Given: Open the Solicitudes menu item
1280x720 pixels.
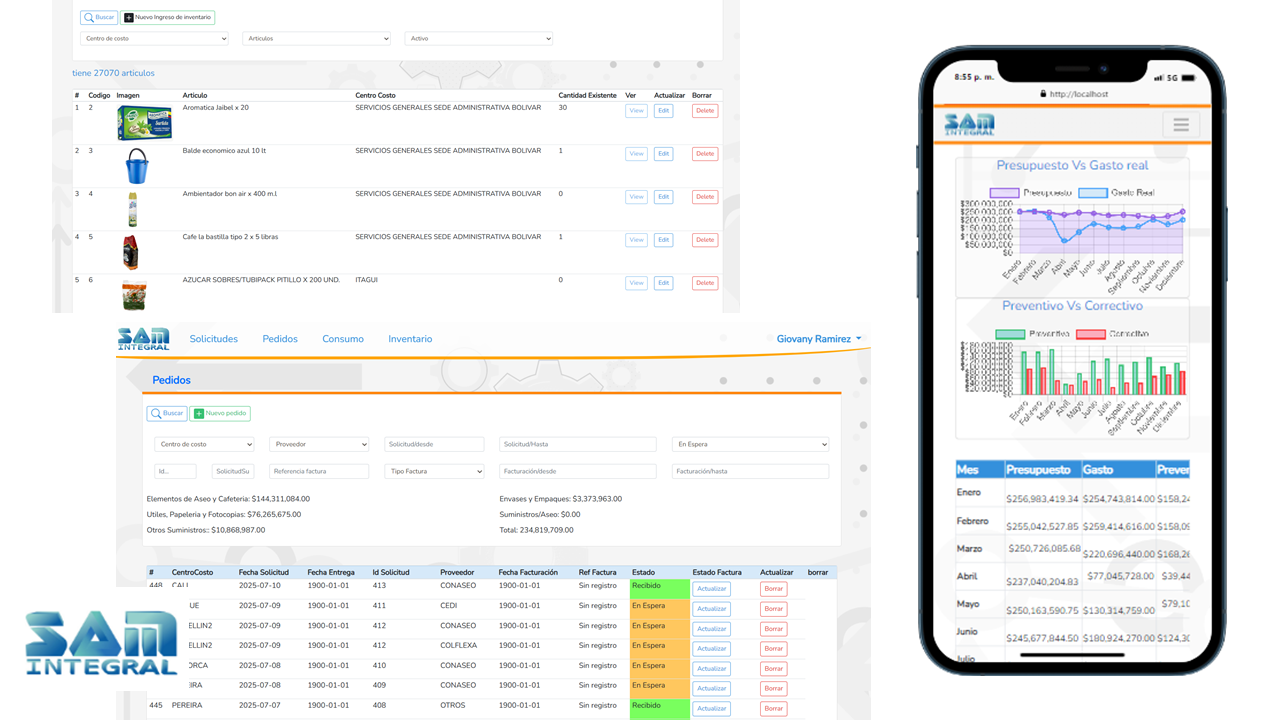Looking at the screenshot, I should point(214,339).
